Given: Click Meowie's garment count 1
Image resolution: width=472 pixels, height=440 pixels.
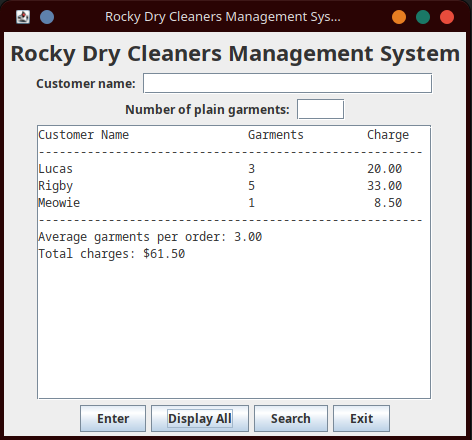Looking at the screenshot, I should coord(252,203).
